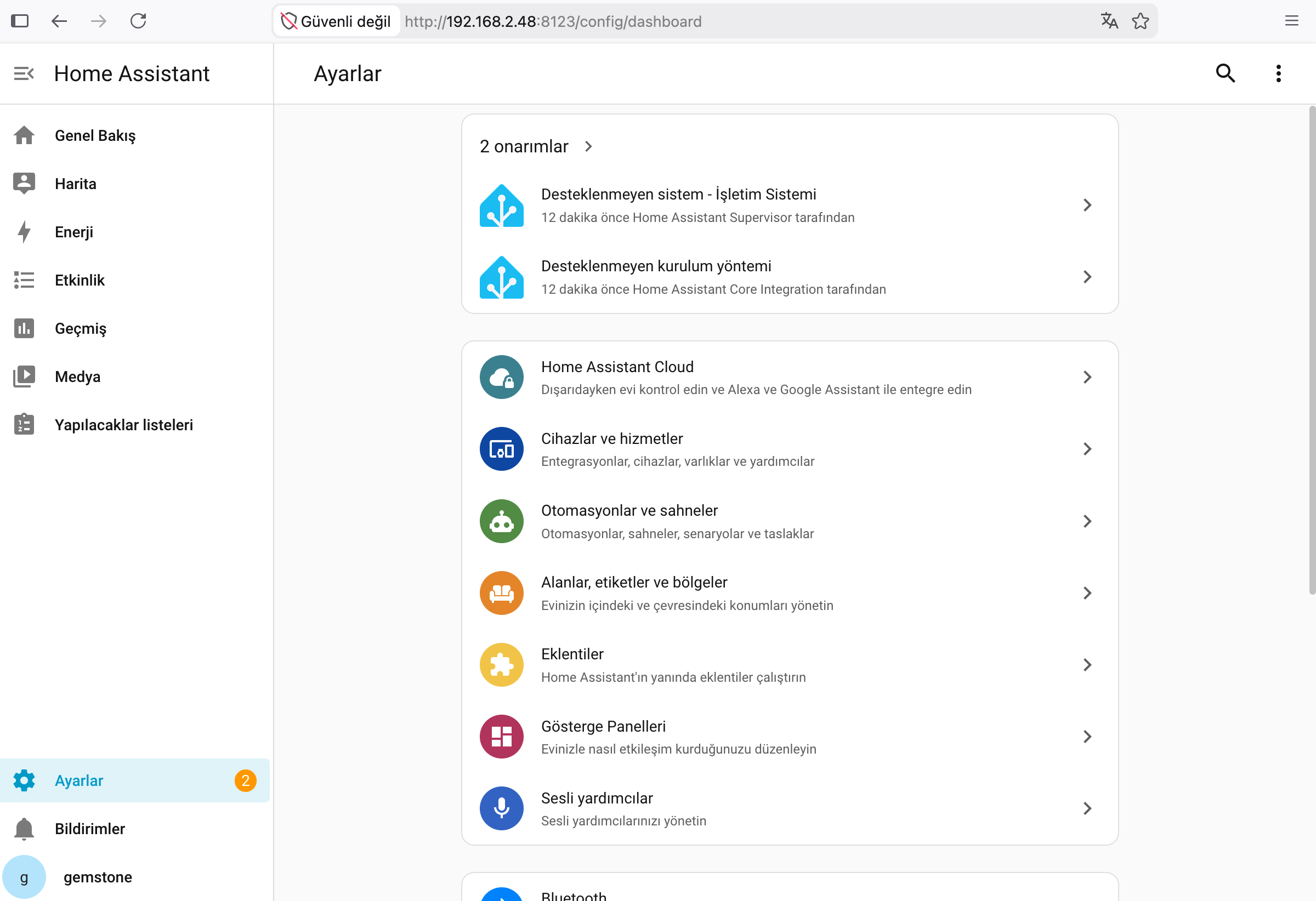Click Gösterge Panelleri dashboard icon
1316x901 pixels.
pos(502,736)
